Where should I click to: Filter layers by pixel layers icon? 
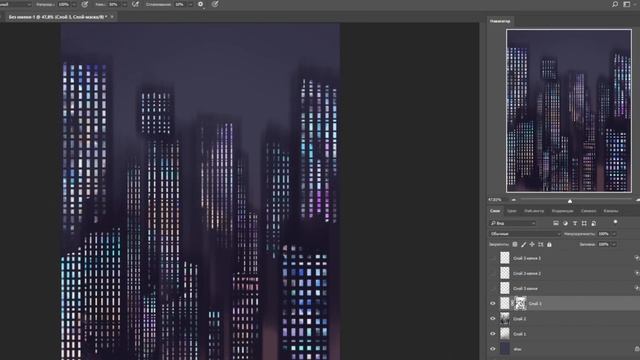tap(556, 223)
